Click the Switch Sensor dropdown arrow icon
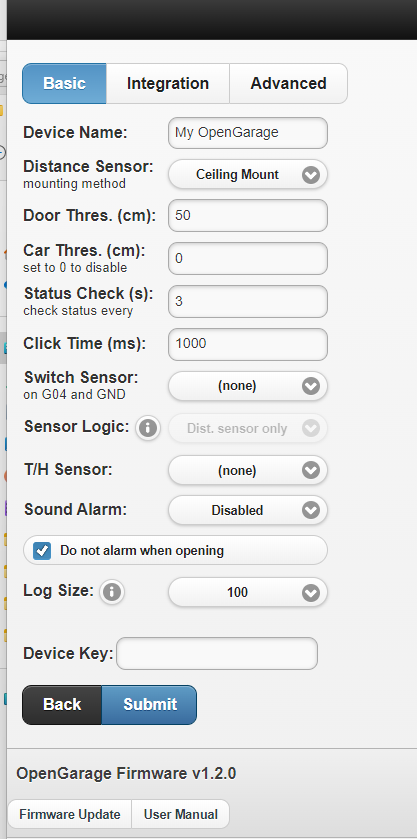The width and height of the screenshot is (417, 839). 311,386
